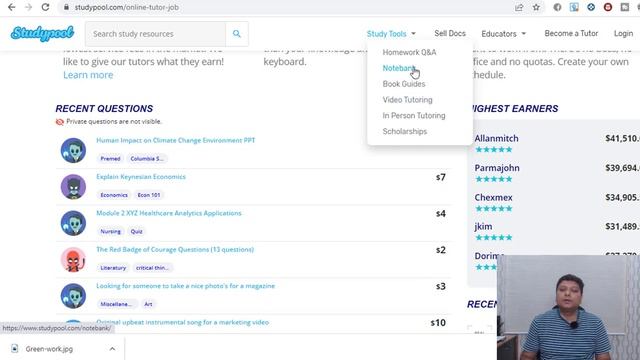Click top earner Allanmitch

(x=496, y=138)
